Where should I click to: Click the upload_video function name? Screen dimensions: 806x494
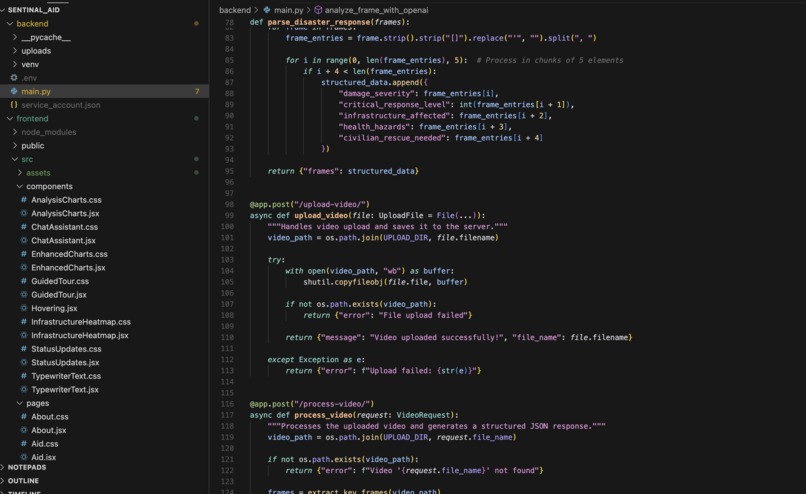(x=321, y=215)
